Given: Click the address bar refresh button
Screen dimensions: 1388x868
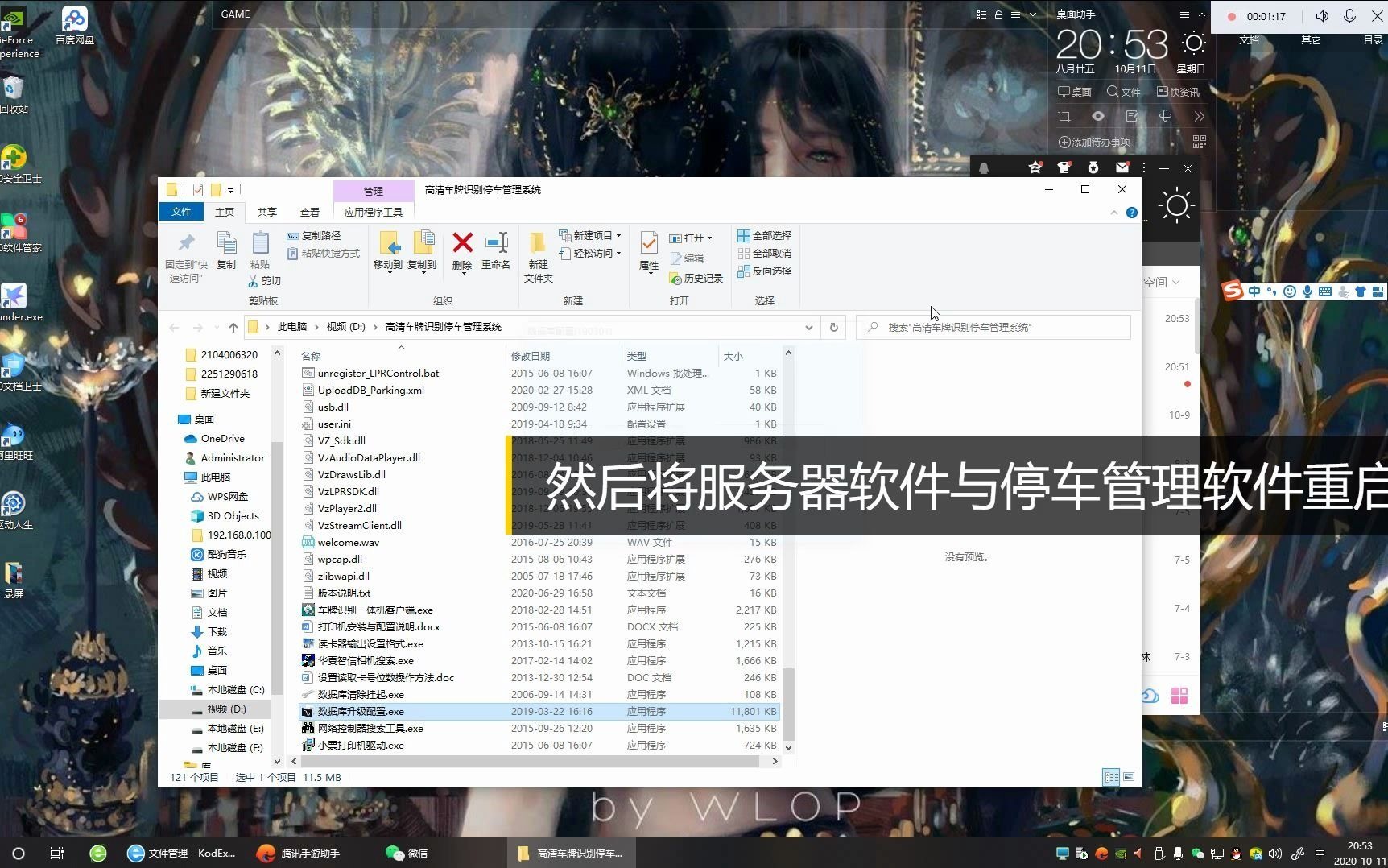Looking at the screenshot, I should (x=834, y=327).
